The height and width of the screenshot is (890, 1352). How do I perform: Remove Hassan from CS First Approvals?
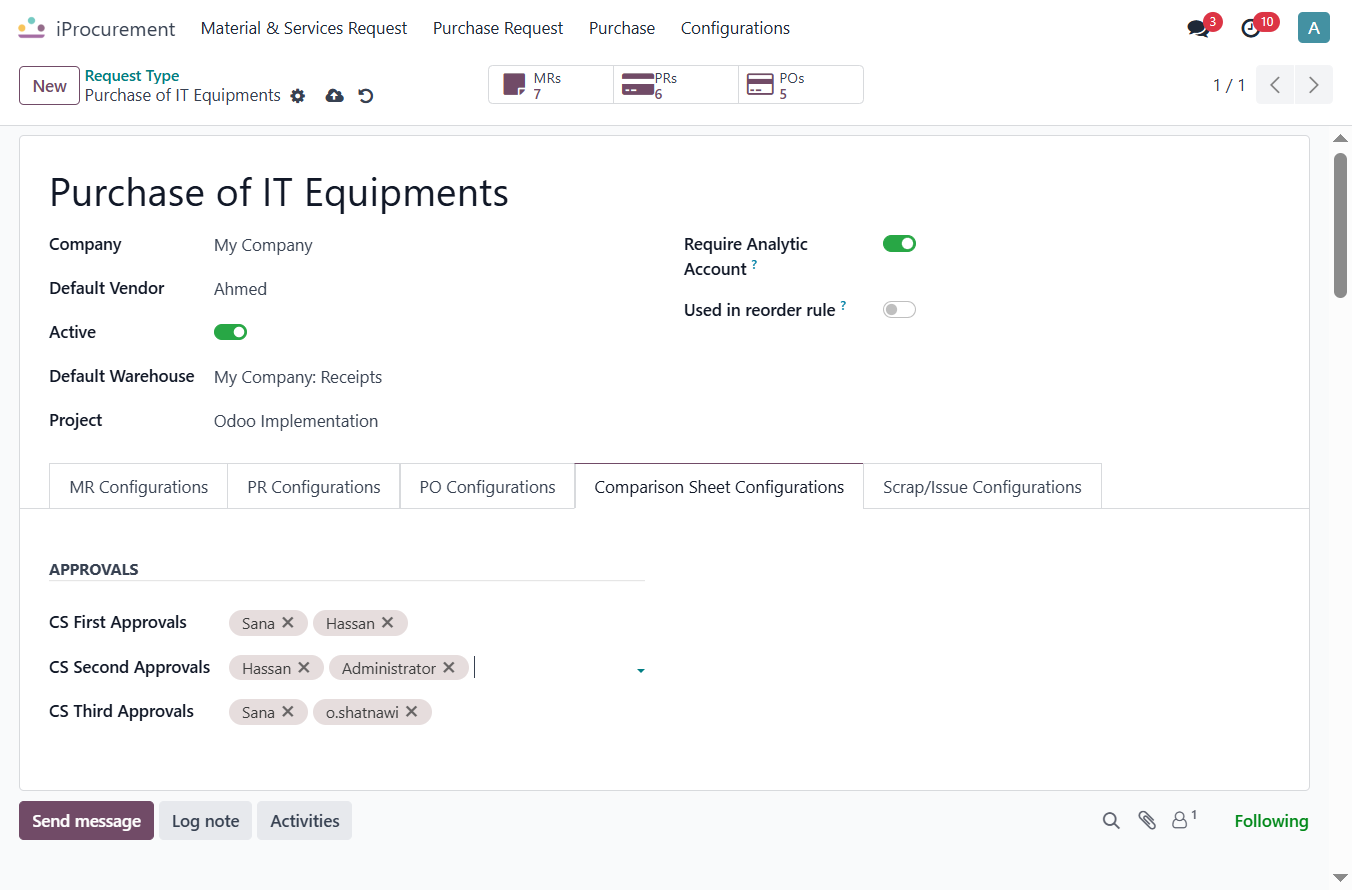pyautogui.click(x=388, y=622)
